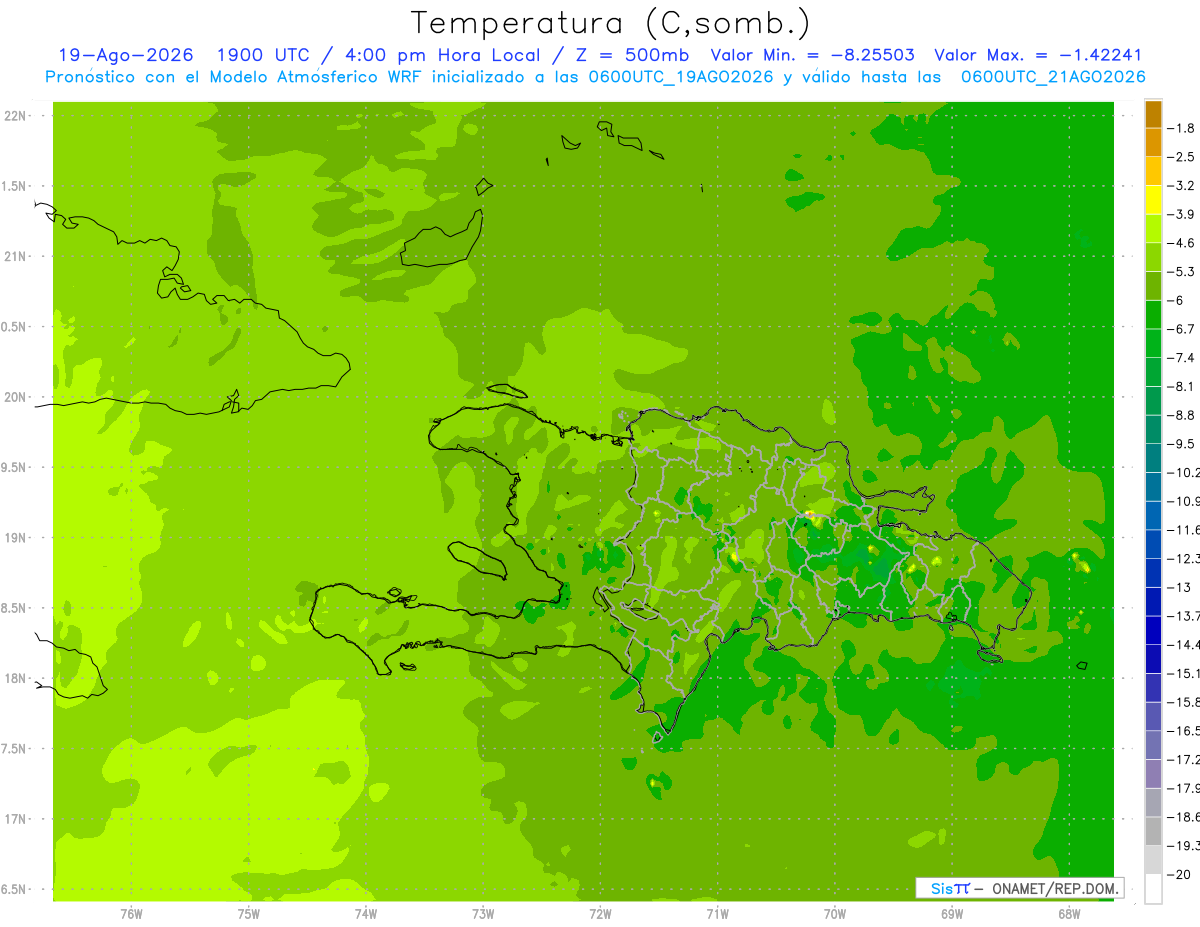Click the 'Temperatura (C,somb.)' chart title
The height and width of the screenshot is (927, 1200).
(x=611, y=24)
